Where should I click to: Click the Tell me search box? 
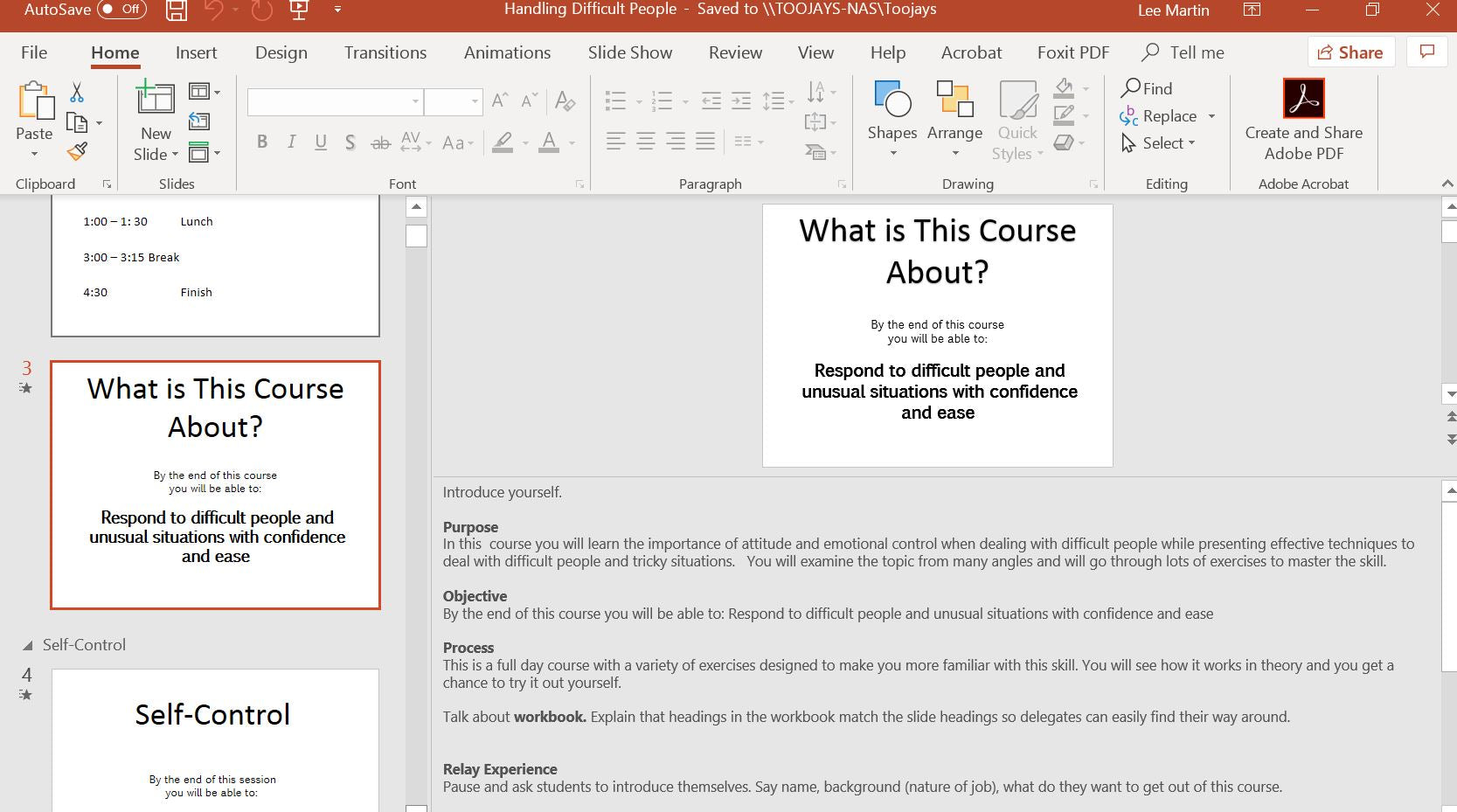pyautogui.click(x=1183, y=52)
